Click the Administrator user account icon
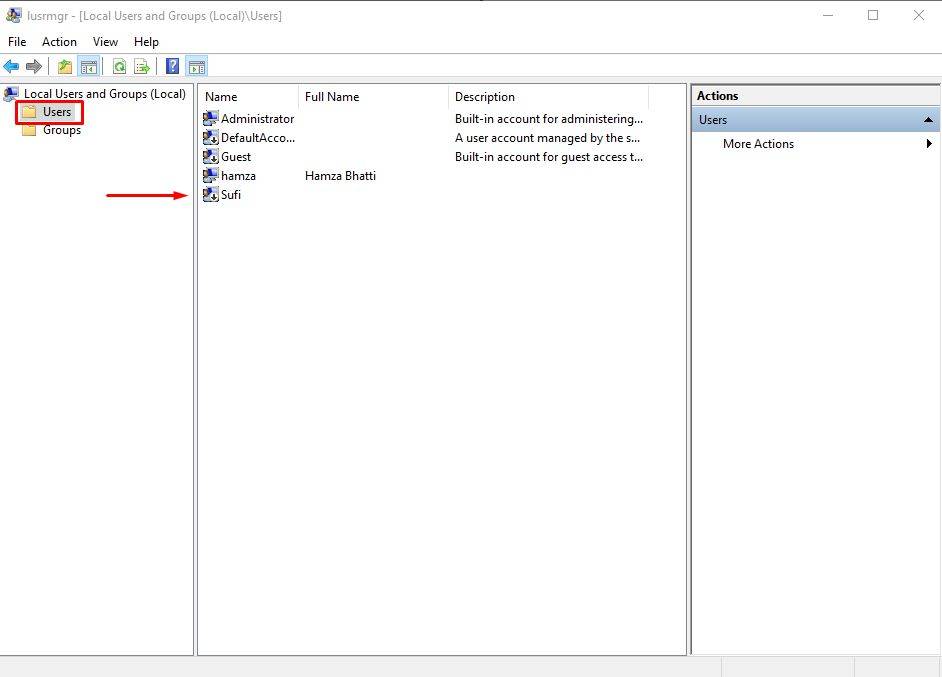The width and height of the screenshot is (942, 677). coord(210,118)
